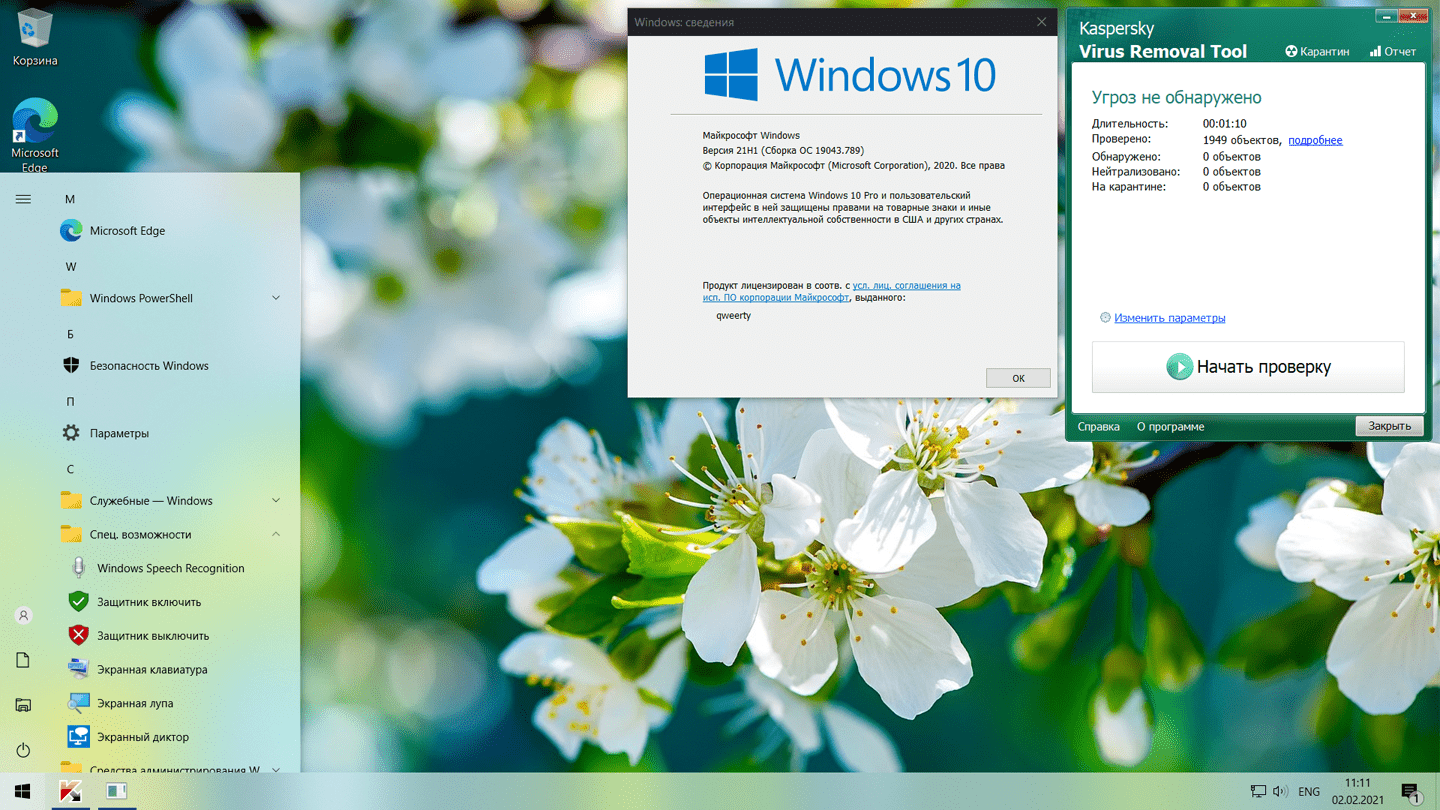Launch Windows Speech Recognition
The image size is (1440, 810).
[170, 568]
